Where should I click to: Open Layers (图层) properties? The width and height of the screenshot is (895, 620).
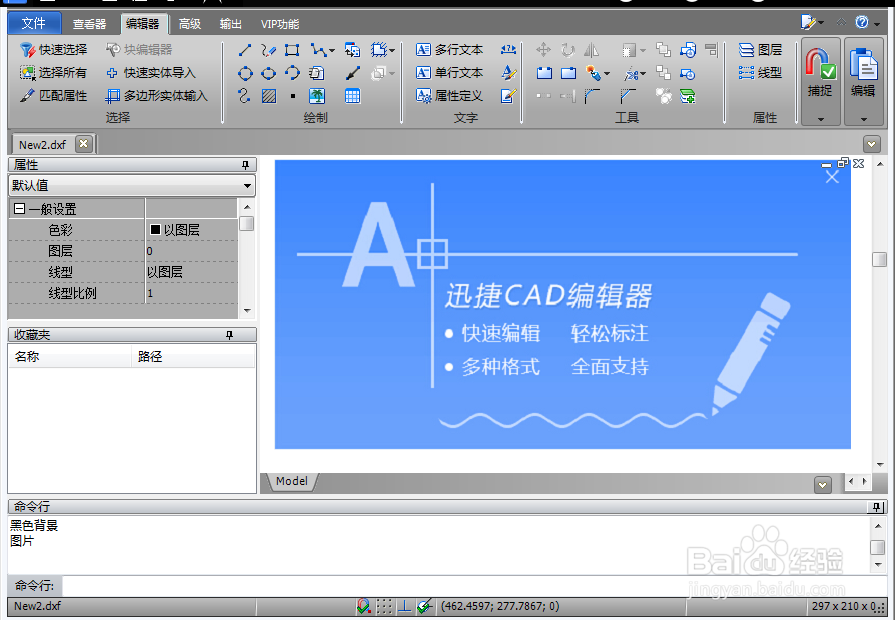(x=760, y=50)
